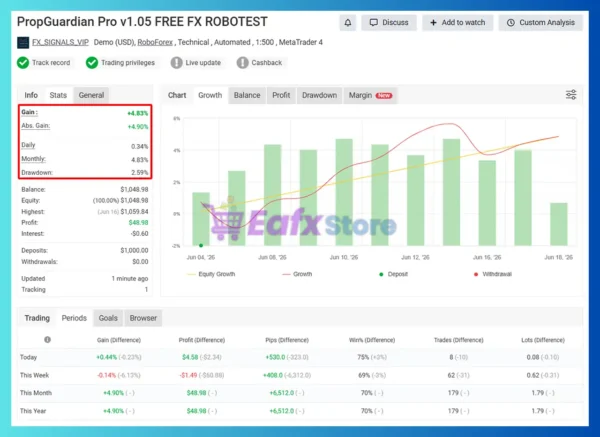Click the Highest value $1,059.84
Image resolution: width=600 pixels, height=437 pixels.
pos(134,212)
